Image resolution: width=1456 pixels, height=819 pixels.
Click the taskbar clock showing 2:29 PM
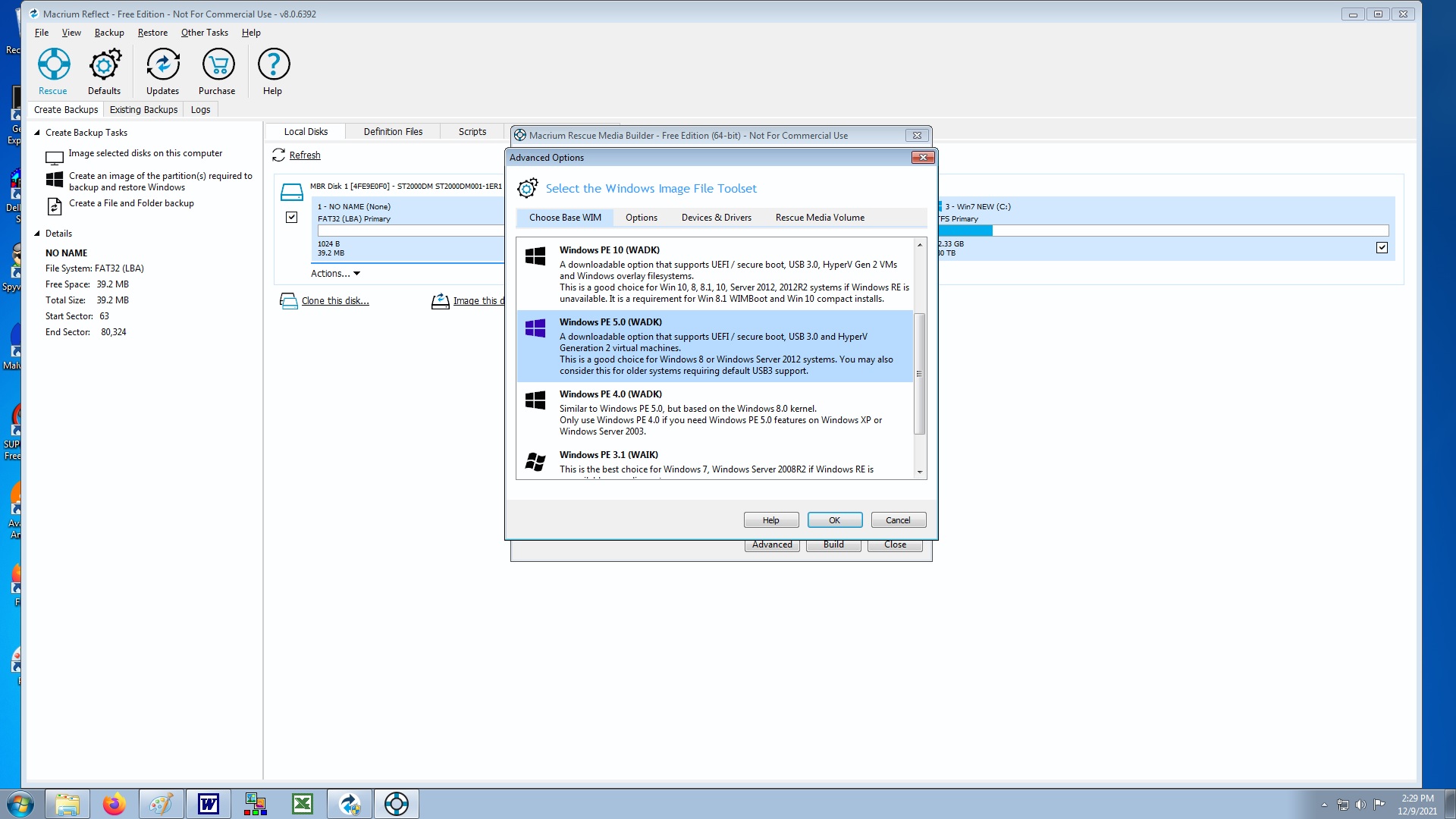pyautogui.click(x=1417, y=805)
